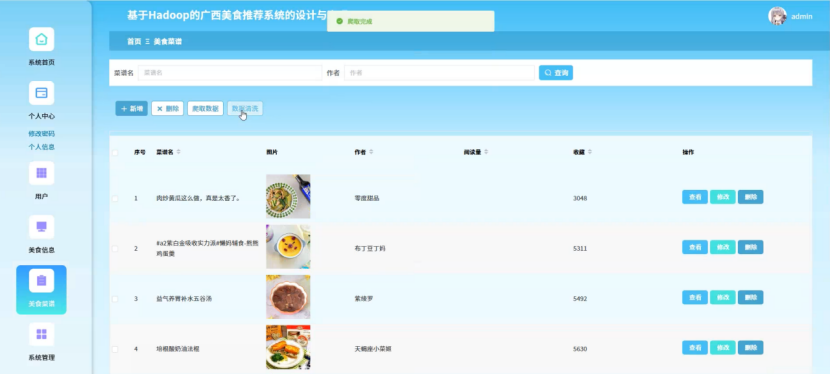Tick the checkbox for row 1

click(115, 198)
